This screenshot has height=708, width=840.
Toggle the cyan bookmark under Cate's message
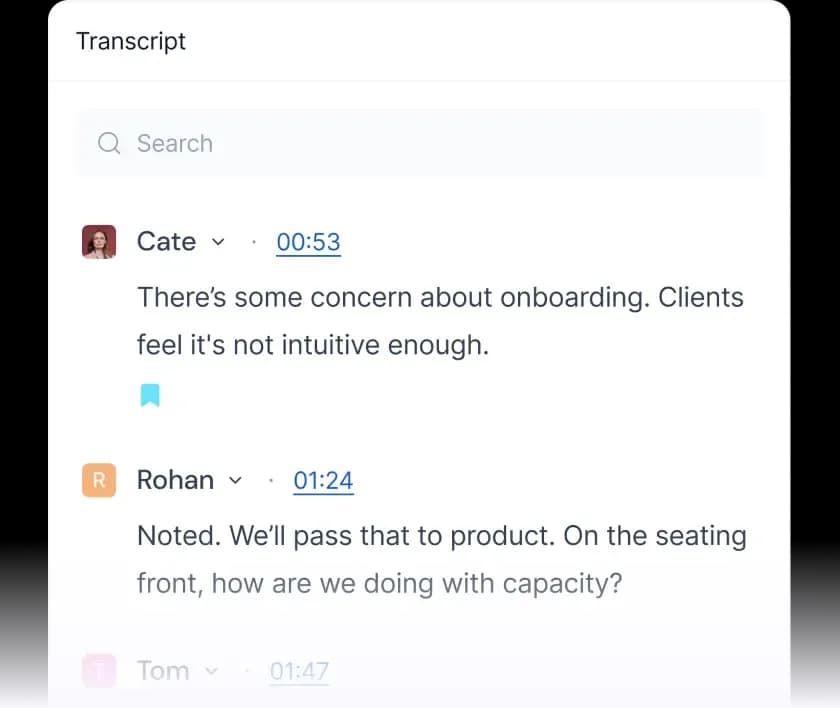150,395
